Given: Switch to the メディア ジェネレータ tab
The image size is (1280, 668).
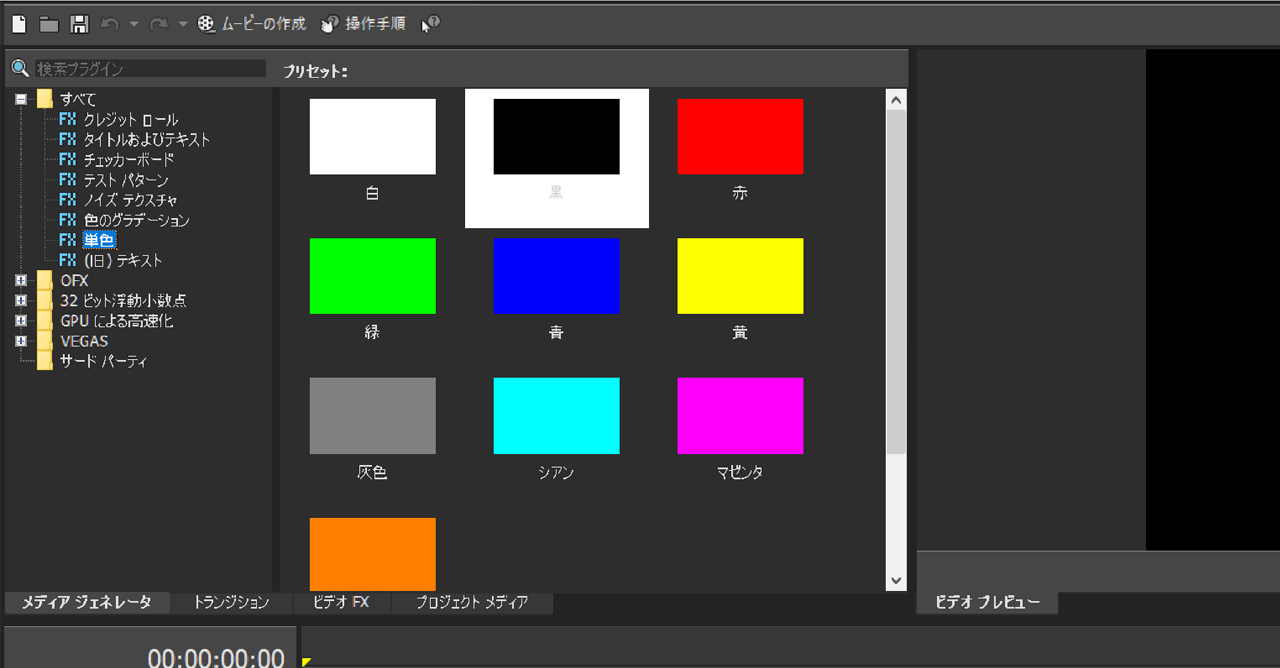Looking at the screenshot, I should click(x=86, y=602).
